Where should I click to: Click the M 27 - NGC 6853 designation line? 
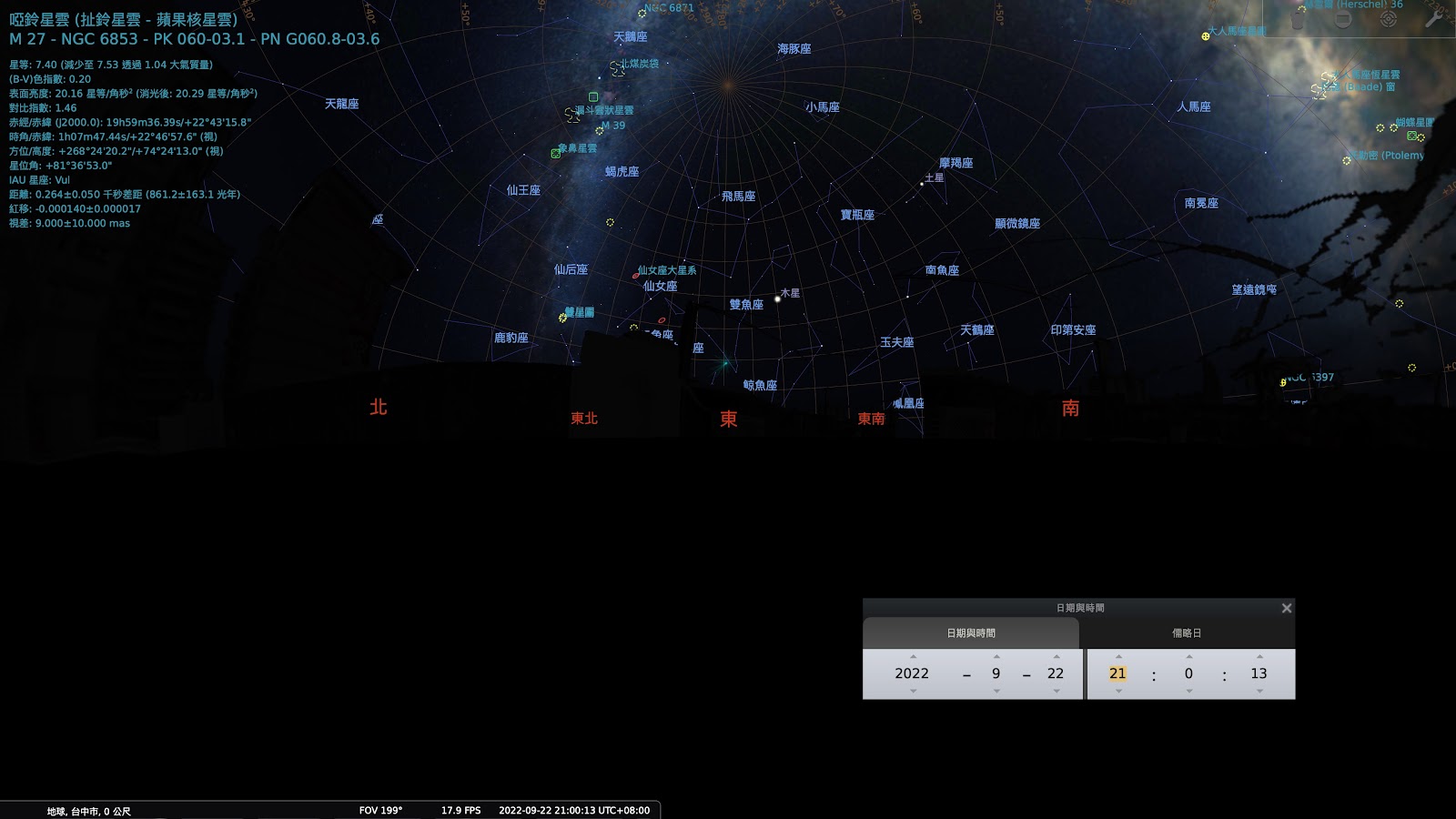click(x=195, y=39)
